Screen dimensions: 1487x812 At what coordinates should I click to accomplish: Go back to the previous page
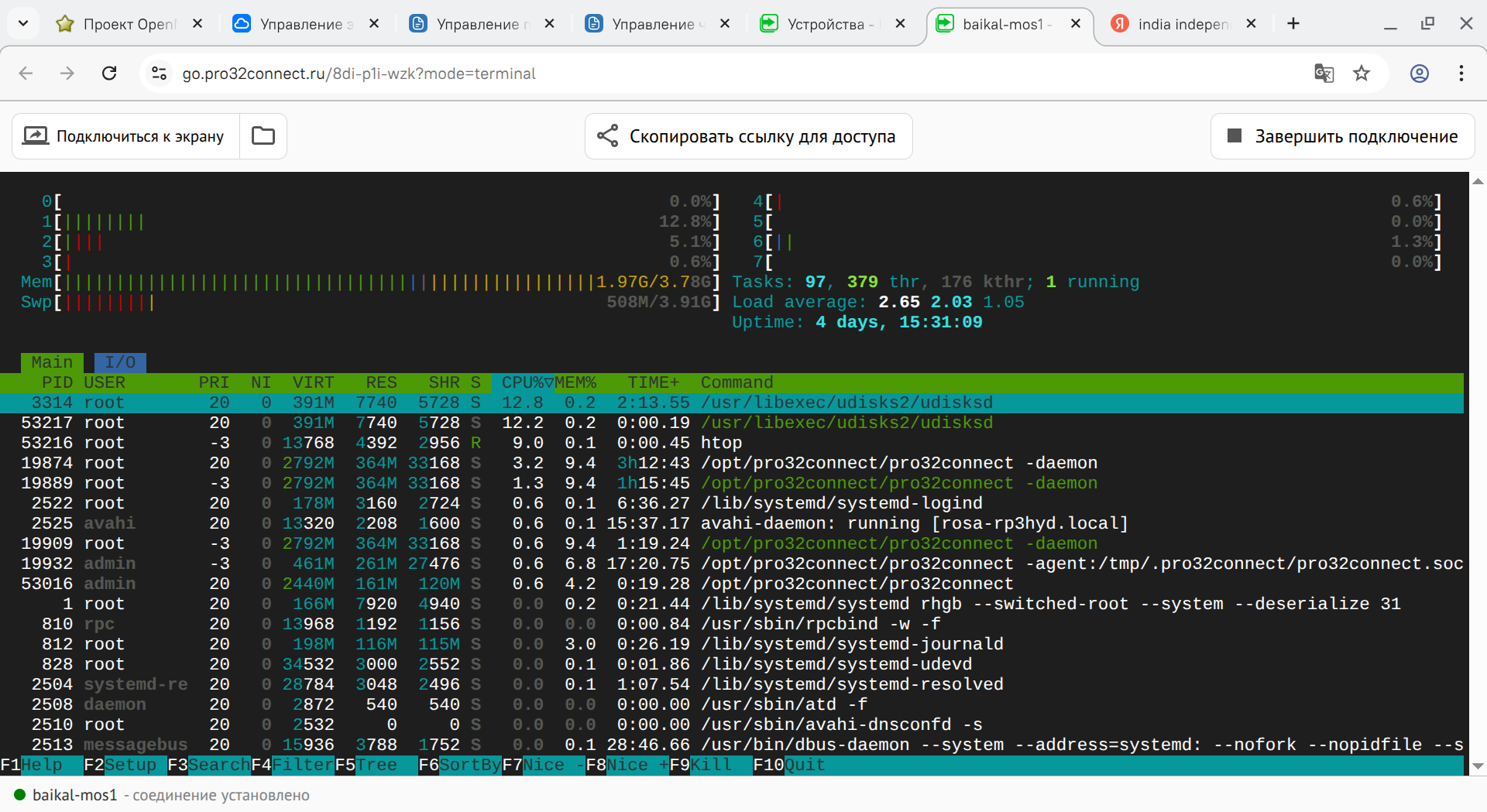click(x=26, y=74)
